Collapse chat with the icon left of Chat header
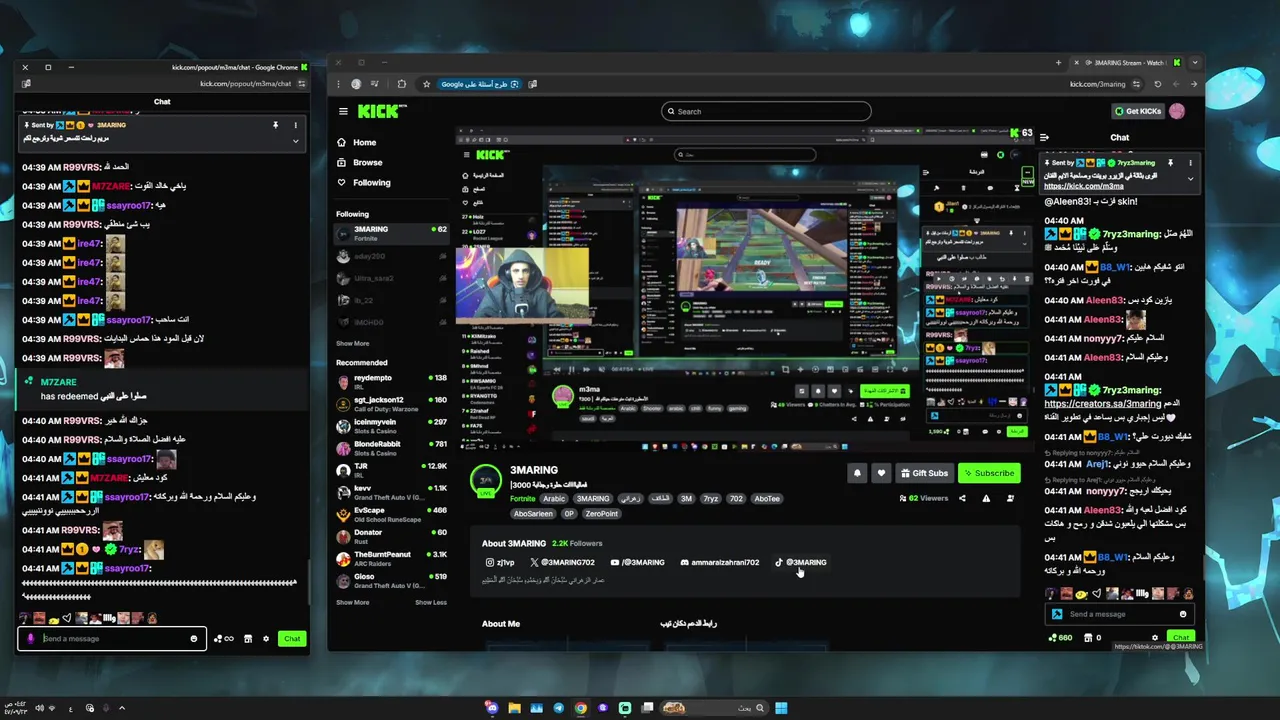The height and width of the screenshot is (720, 1280). 1044,137
